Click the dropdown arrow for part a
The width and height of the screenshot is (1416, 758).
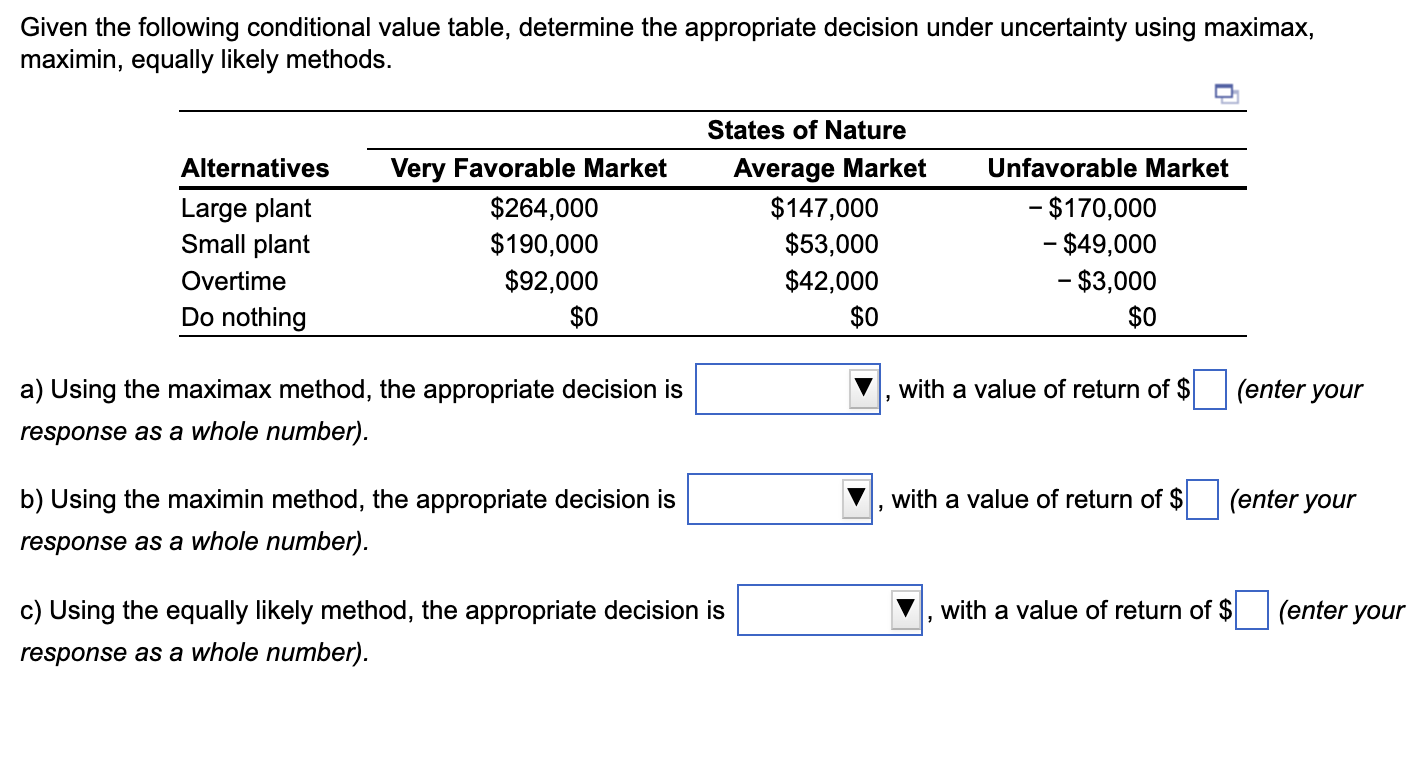click(862, 390)
